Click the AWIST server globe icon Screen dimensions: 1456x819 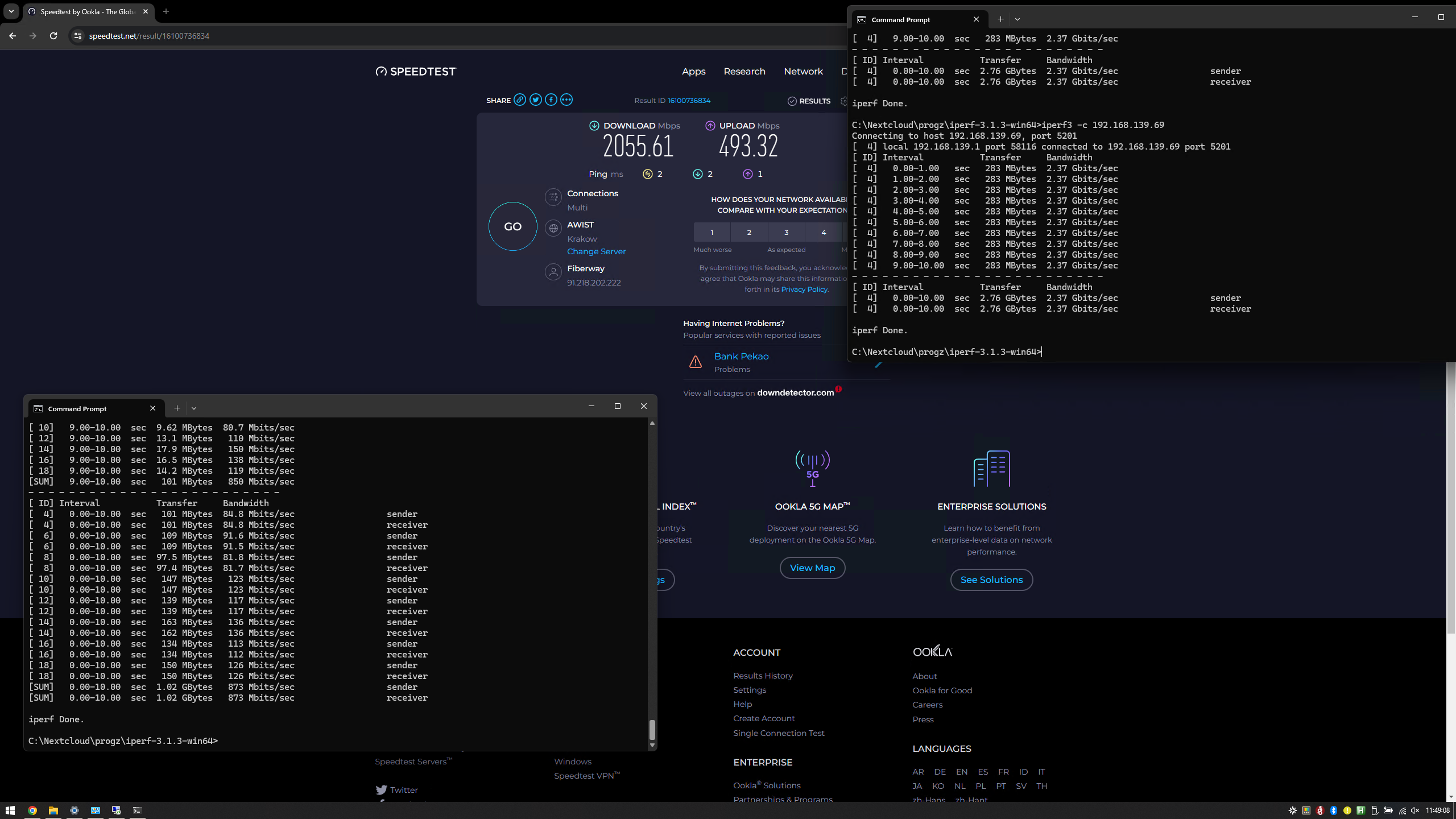[553, 228]
